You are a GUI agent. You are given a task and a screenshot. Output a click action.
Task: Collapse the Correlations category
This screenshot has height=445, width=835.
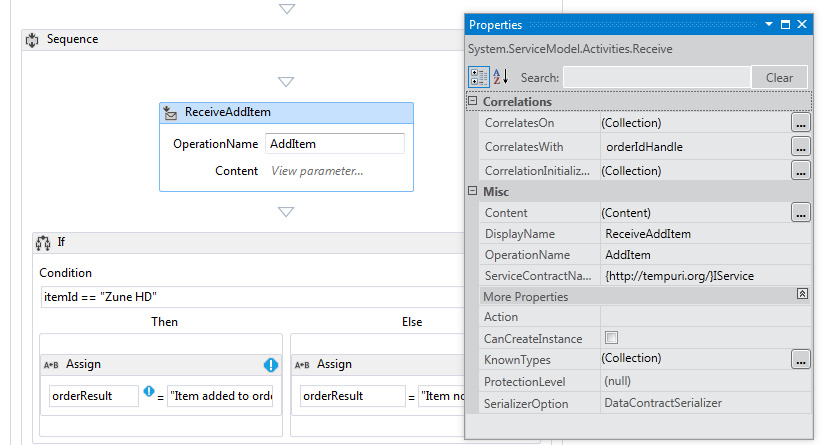[473, 102]
